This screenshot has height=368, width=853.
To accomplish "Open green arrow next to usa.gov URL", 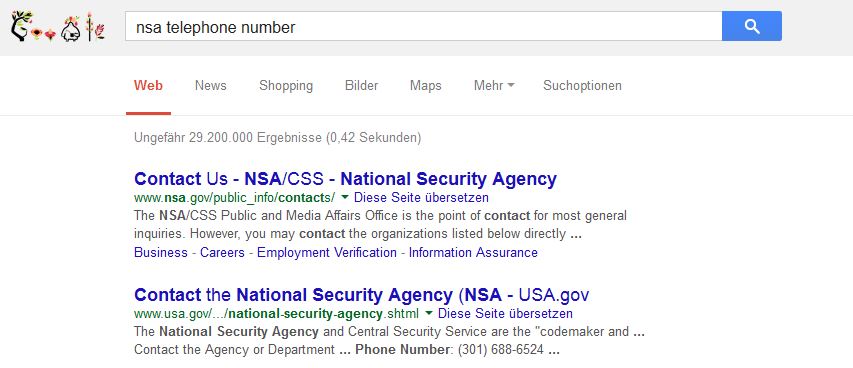I will pyautogui.click(x=429, y=314).
